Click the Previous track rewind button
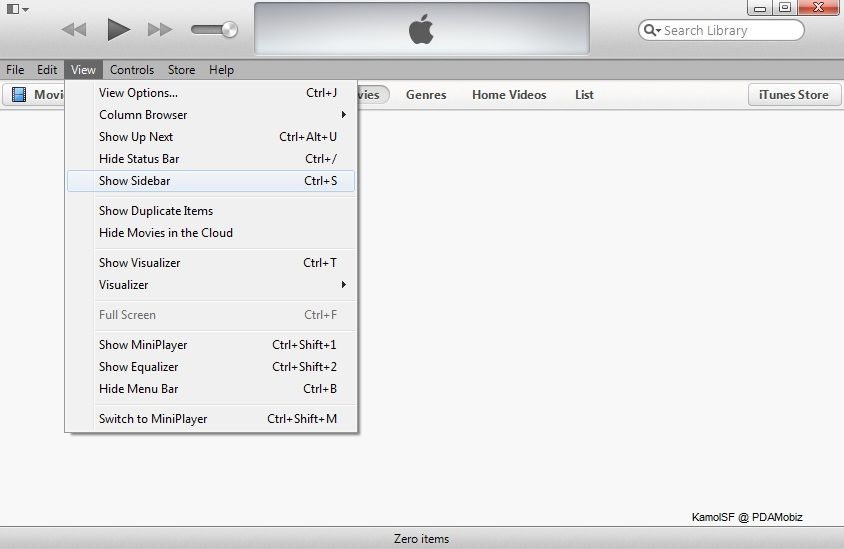 74,29
